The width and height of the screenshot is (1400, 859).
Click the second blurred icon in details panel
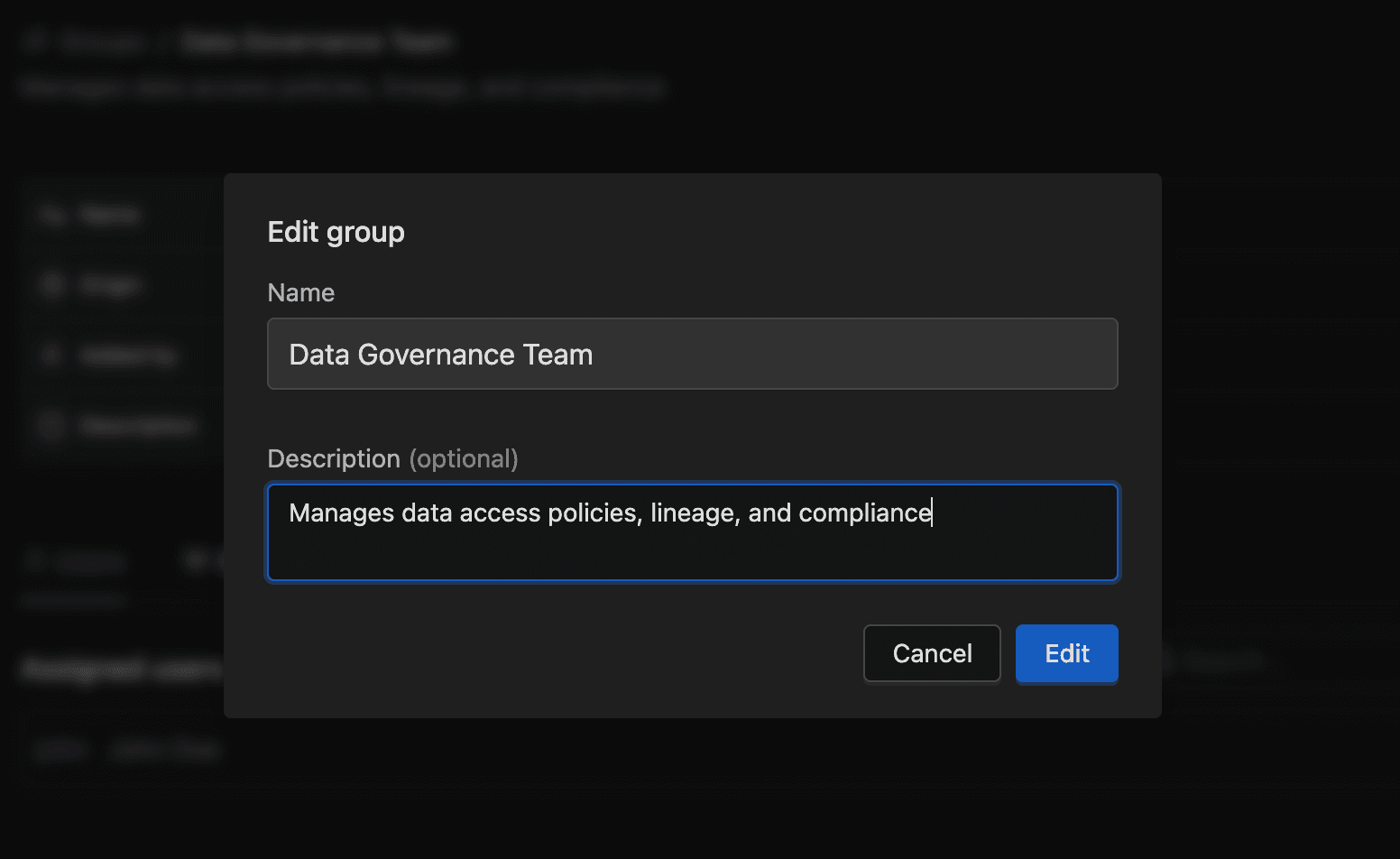click(x=52, y=285)
